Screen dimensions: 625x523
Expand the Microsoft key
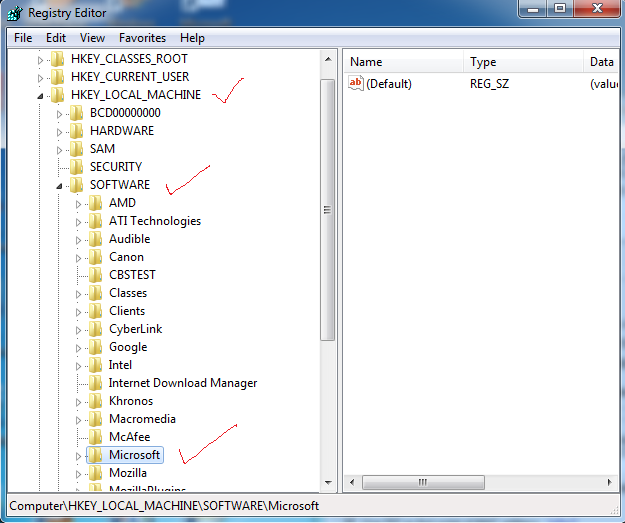coord(79,456)
